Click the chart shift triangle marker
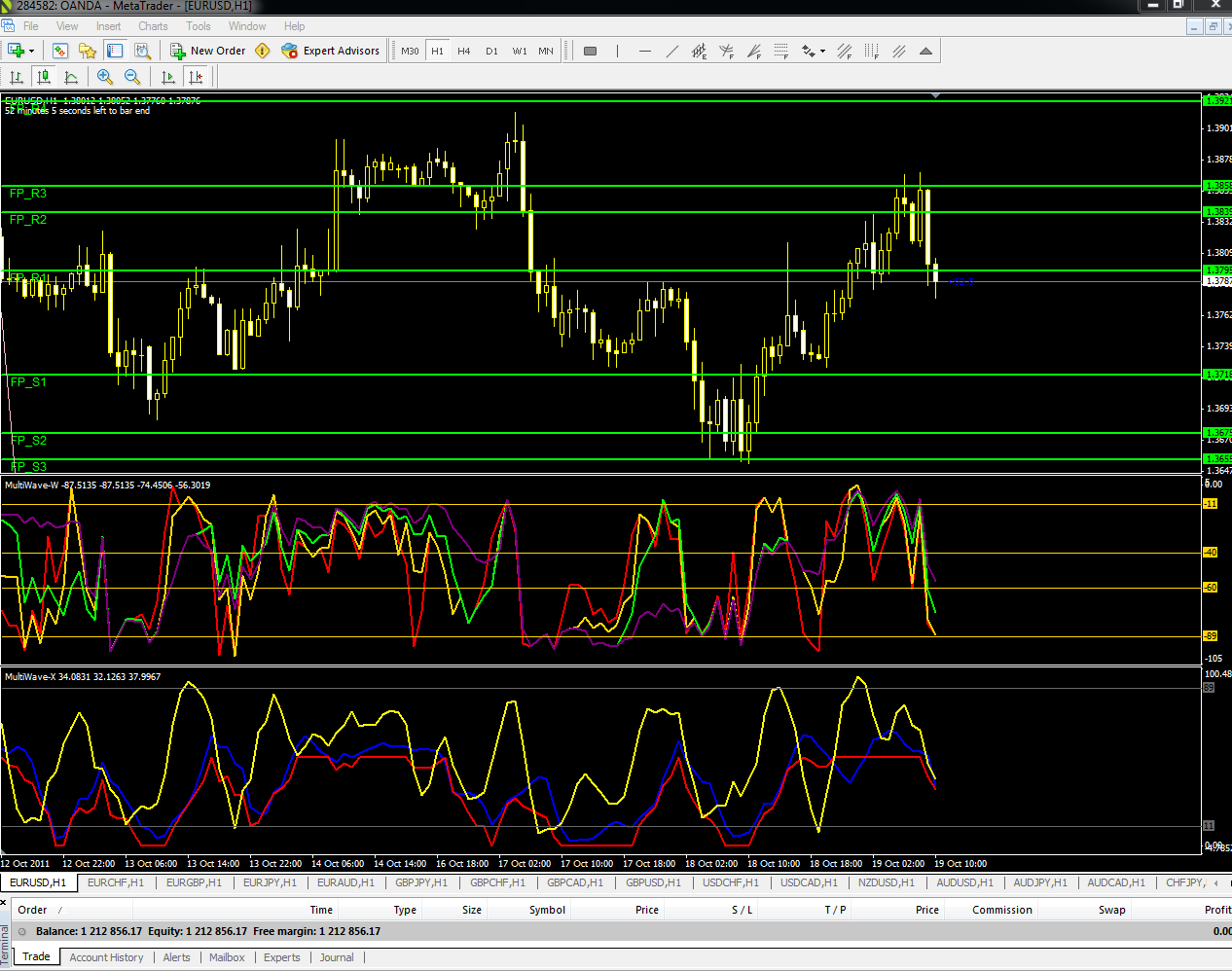1232x971 pixels. 935,95
